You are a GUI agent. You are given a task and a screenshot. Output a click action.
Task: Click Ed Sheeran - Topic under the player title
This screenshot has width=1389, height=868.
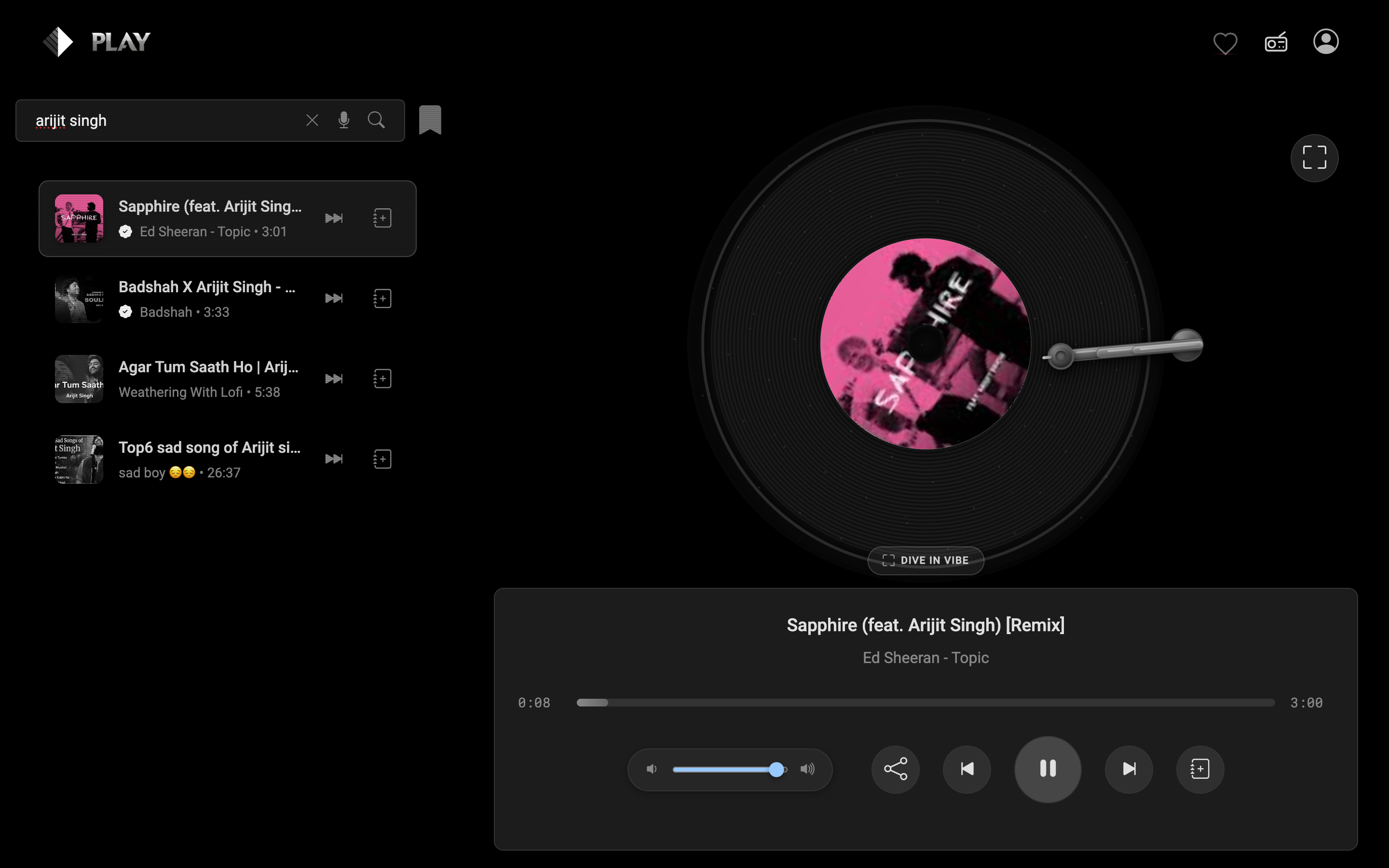pyautogui.click(x=925, y=658)
